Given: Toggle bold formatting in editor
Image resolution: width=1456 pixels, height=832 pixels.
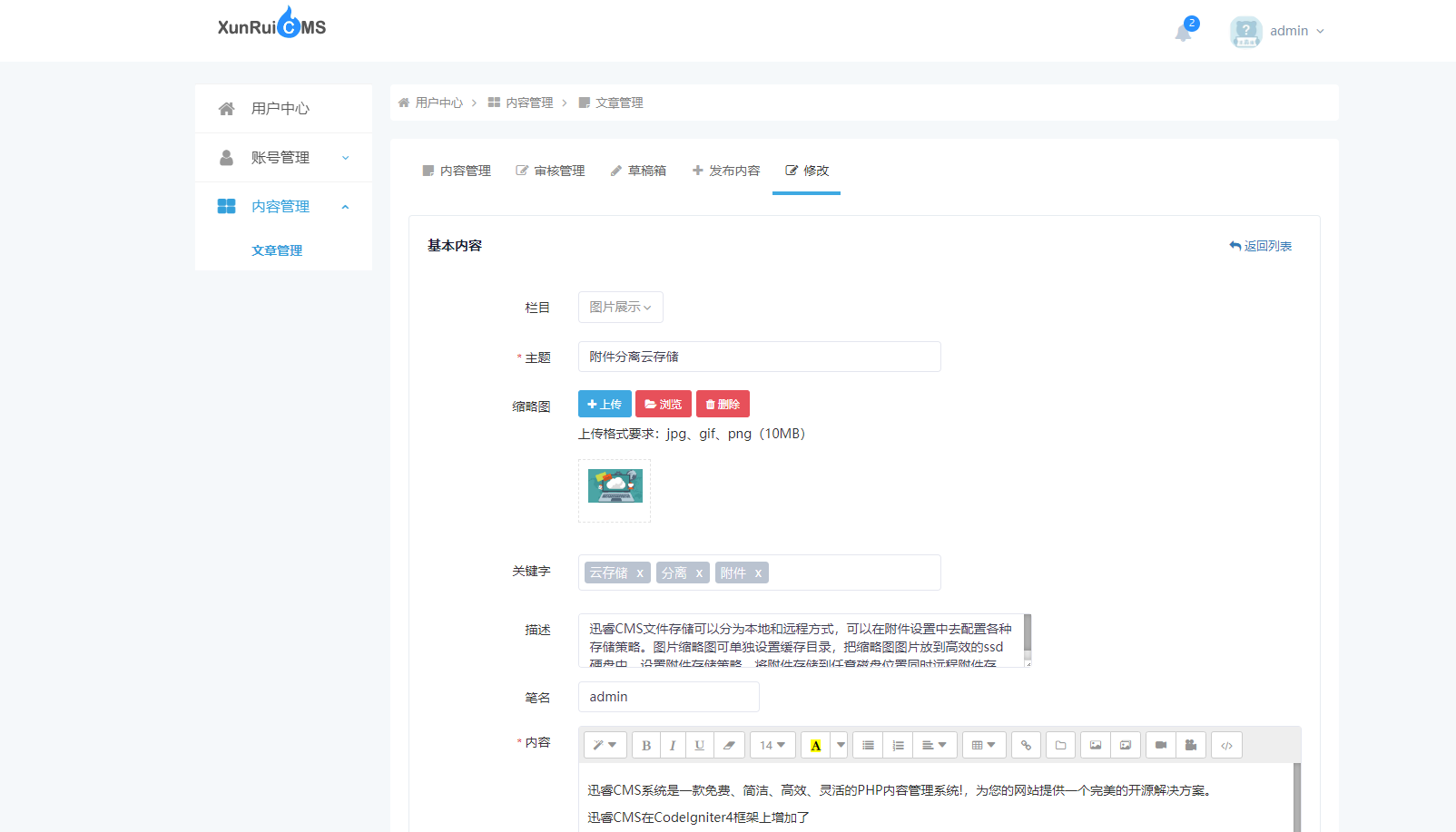Looking at the screenshot, I should [x=646, y=745].
